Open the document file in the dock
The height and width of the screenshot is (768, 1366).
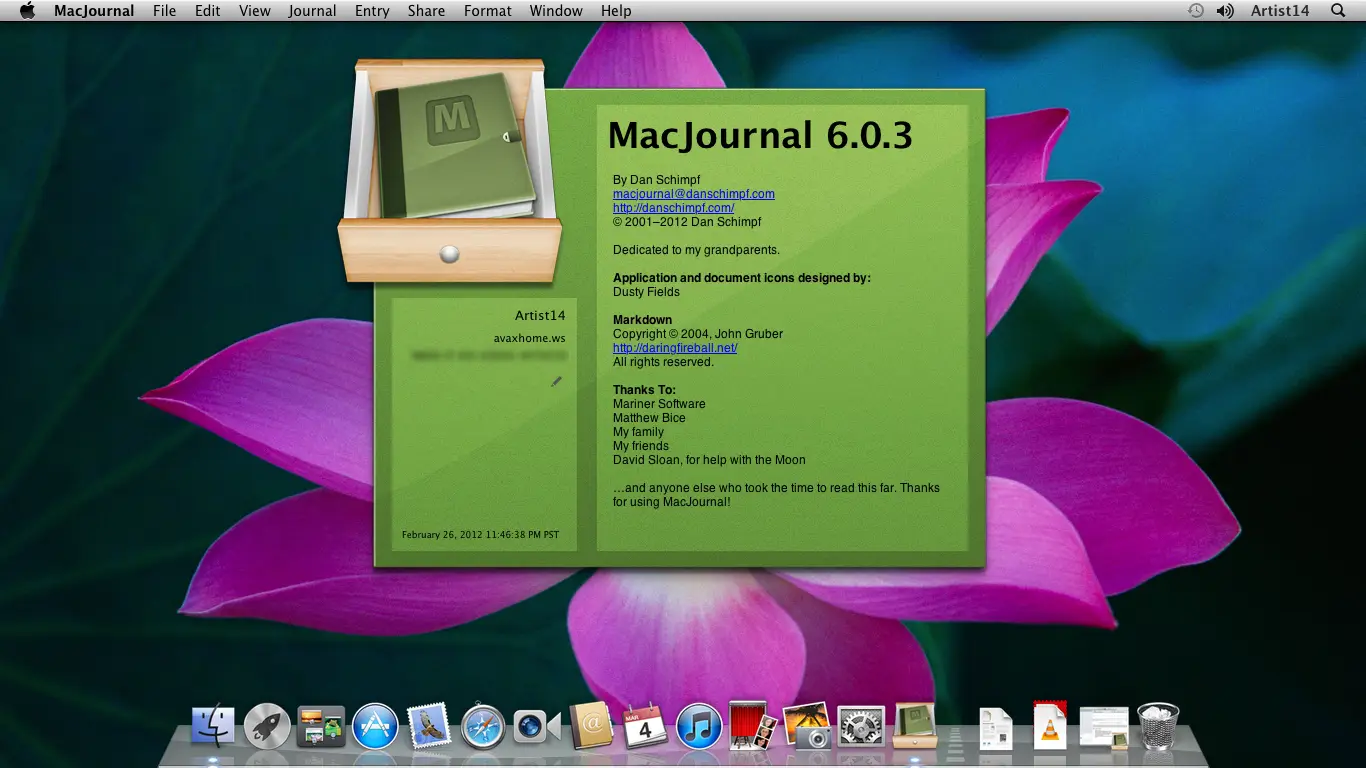tap(995, 728)
